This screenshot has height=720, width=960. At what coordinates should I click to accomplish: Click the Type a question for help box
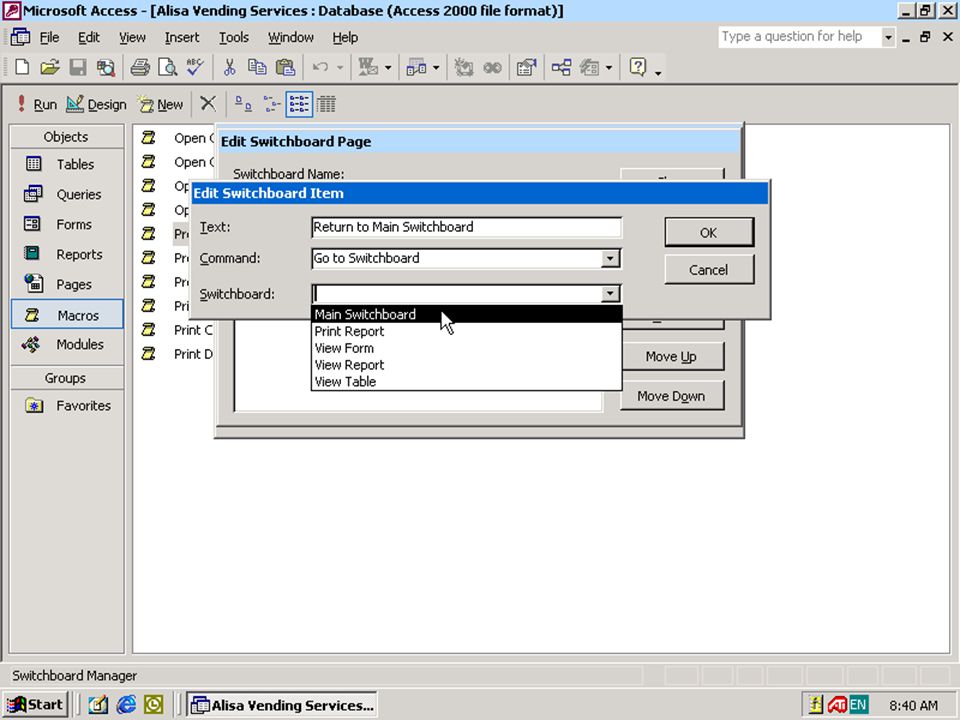coord(800,37)
